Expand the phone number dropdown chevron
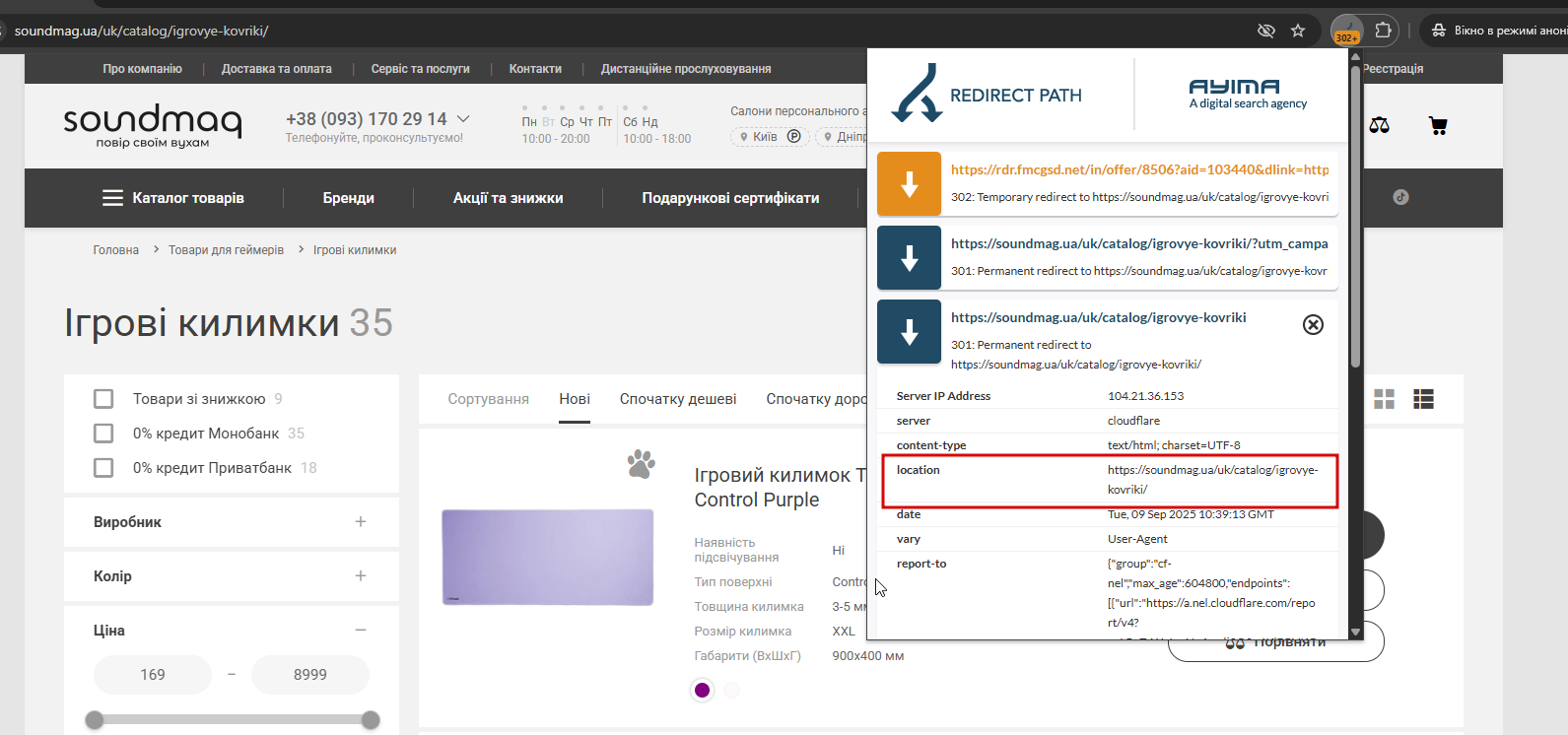 point(463,119)
